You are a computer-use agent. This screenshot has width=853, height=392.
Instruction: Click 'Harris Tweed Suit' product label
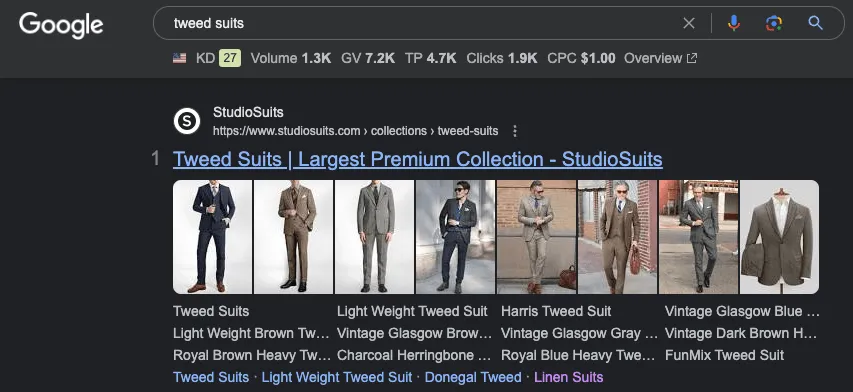pyautogui.click(x=556, y=312)
